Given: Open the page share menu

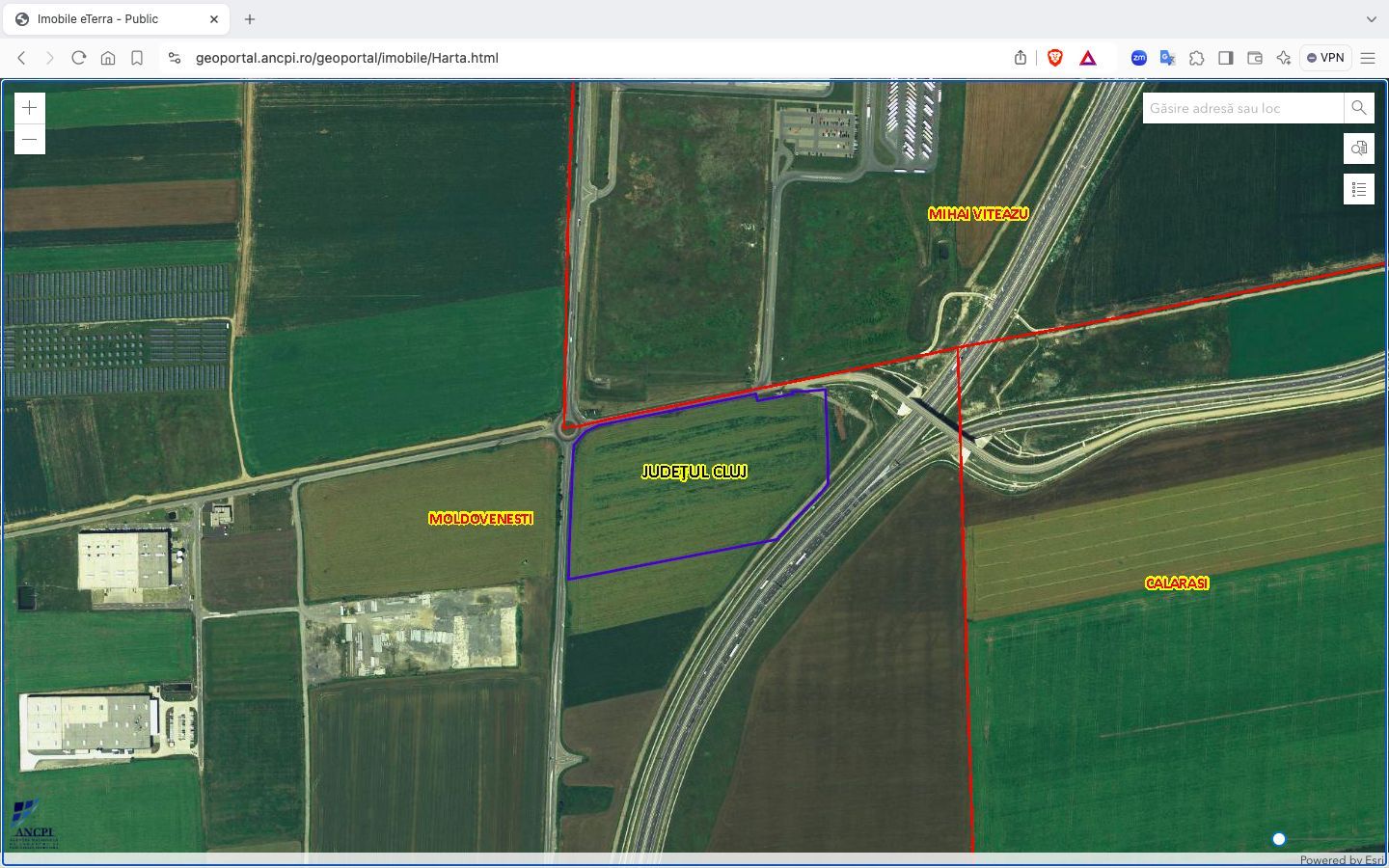Looking at the screenshot, I should pos(1020,58).
